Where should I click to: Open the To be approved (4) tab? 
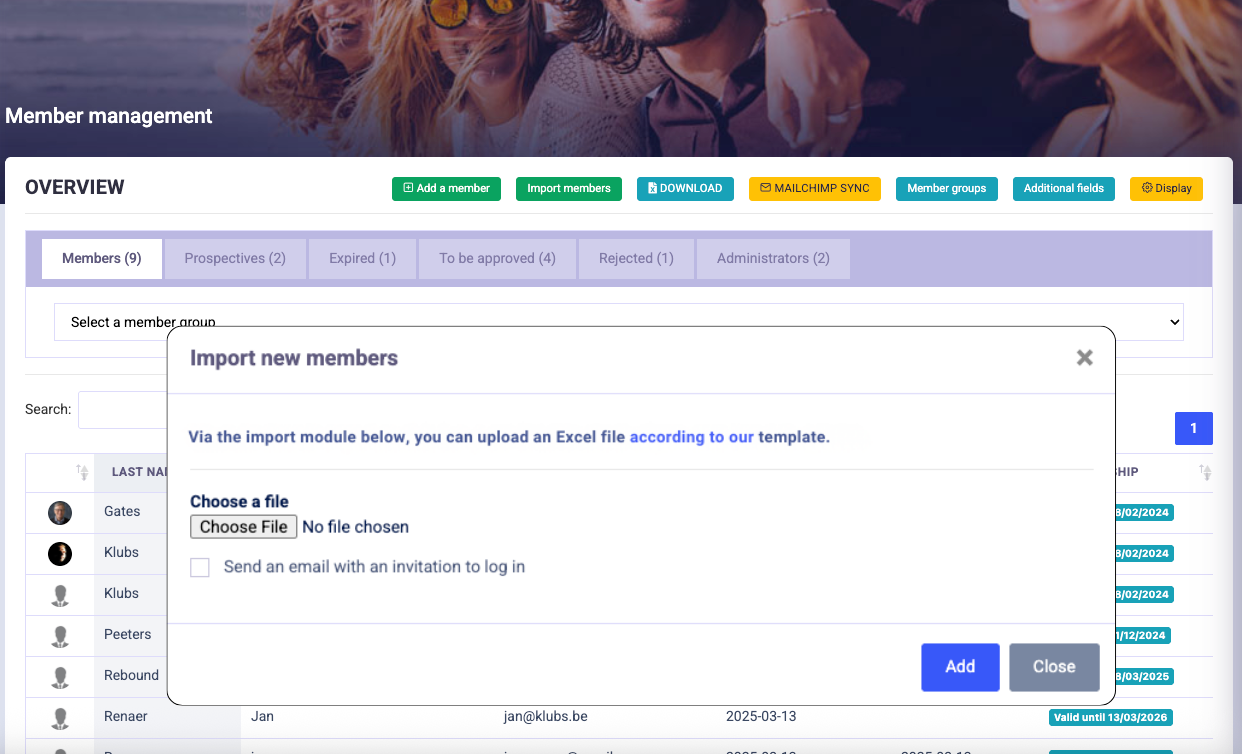tap(497, 258)
